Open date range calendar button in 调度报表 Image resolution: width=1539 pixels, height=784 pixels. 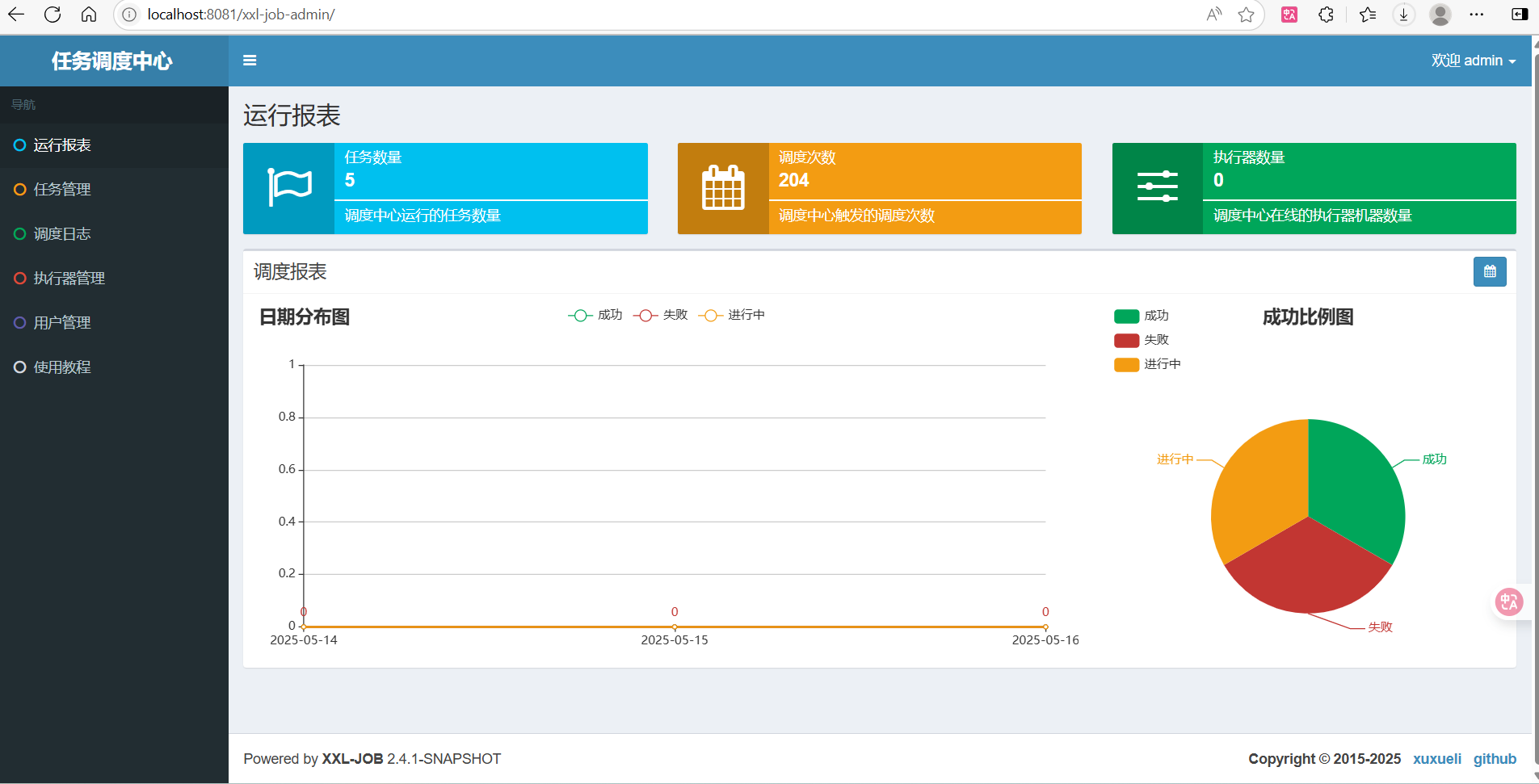pos(1490,272)
